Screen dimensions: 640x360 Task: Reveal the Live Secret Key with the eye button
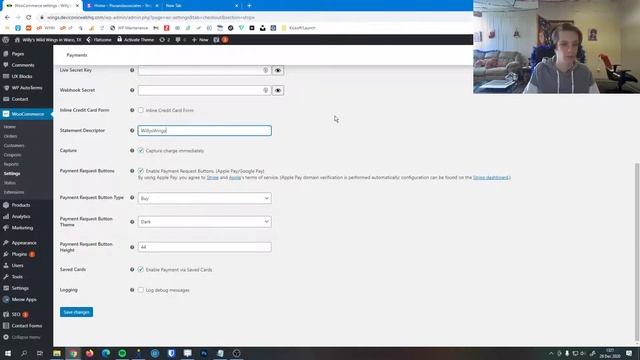tap(278, 70)
